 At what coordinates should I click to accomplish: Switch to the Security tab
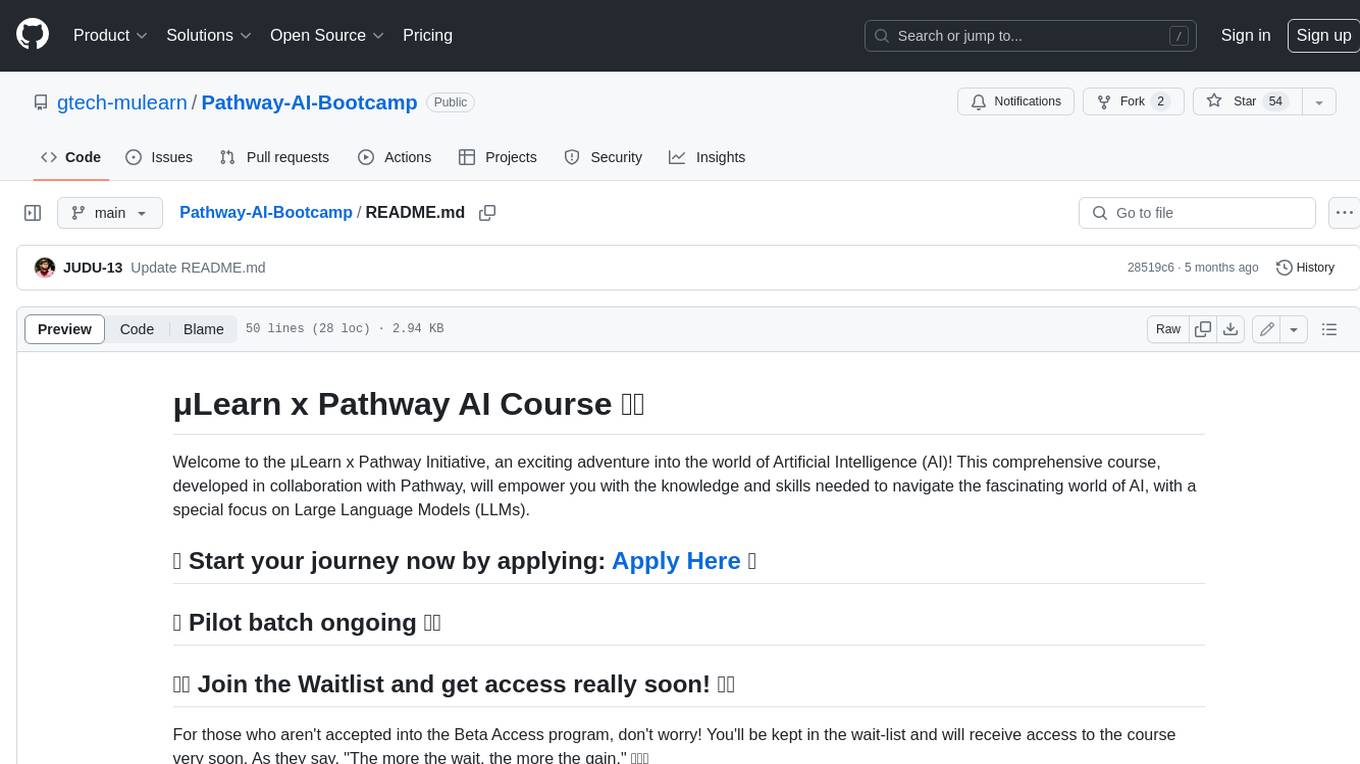[x=603, y=157]
